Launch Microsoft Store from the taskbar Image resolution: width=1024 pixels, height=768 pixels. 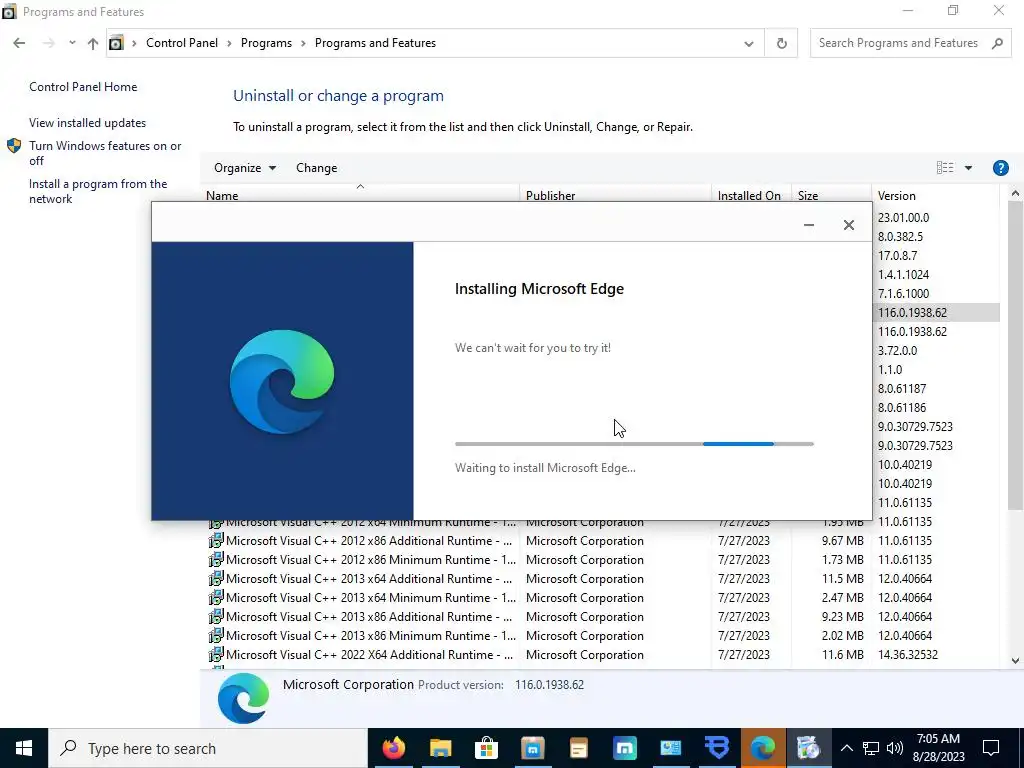pyautogui.click(x=487, y=748)
